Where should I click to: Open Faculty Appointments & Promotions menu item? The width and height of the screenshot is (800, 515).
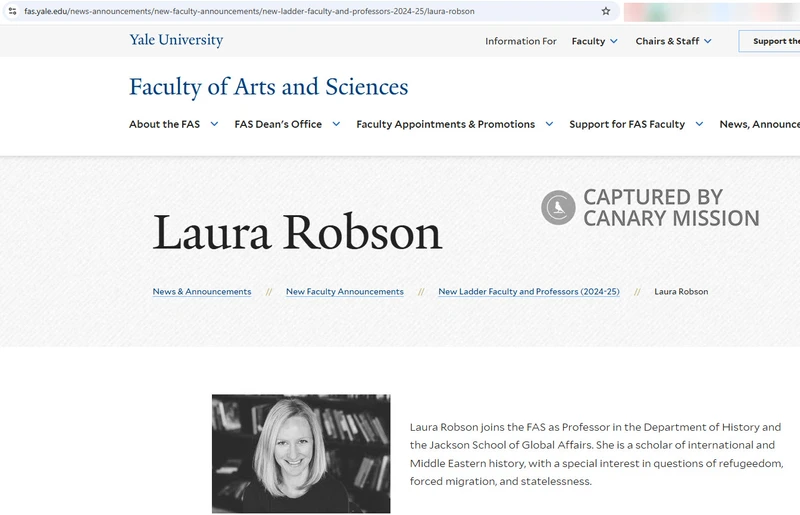coord(445,124)
